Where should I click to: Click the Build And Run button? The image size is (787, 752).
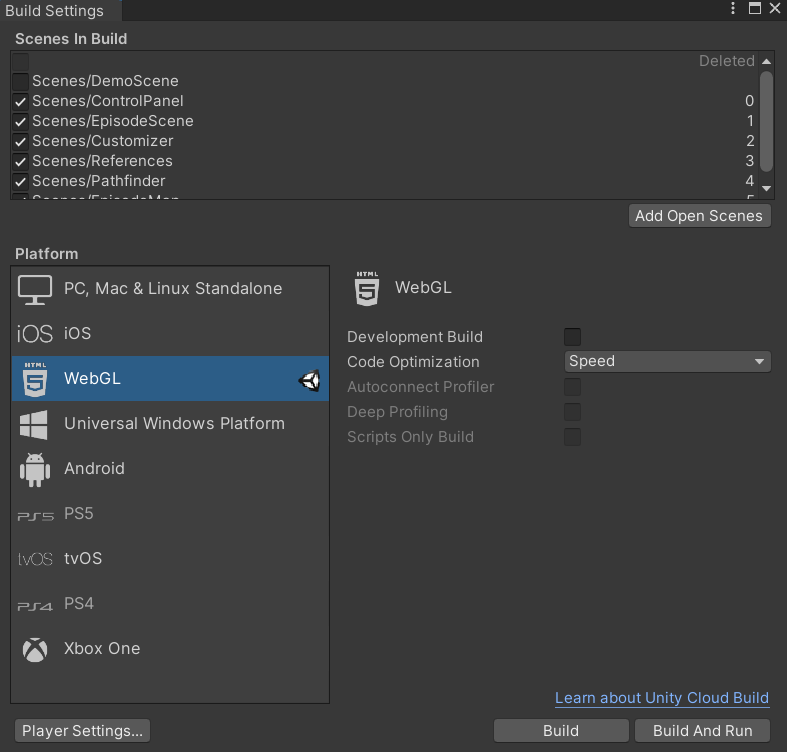(702, 731)
